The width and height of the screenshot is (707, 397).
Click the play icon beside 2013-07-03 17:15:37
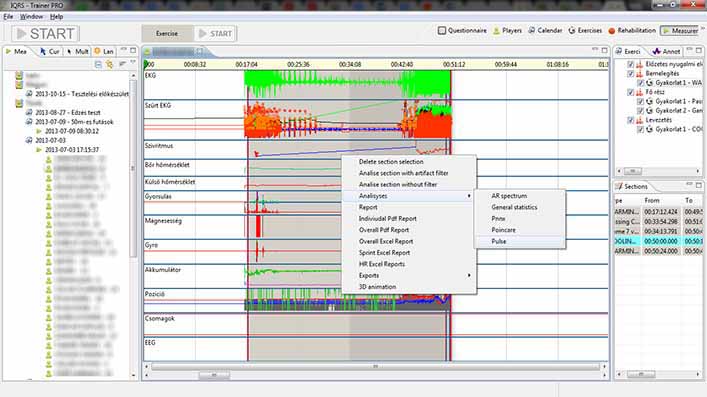pyautogui.click(x=39, y=150)
